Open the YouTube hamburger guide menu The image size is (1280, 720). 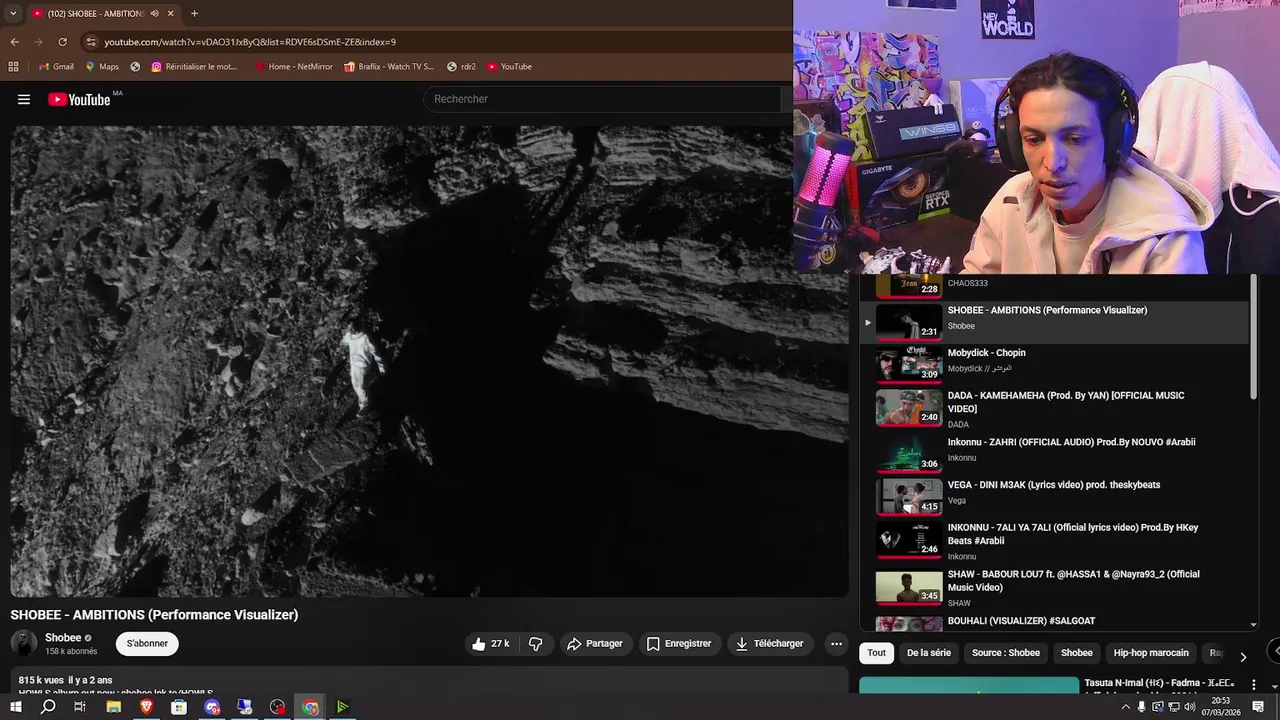tap(24, 99)
